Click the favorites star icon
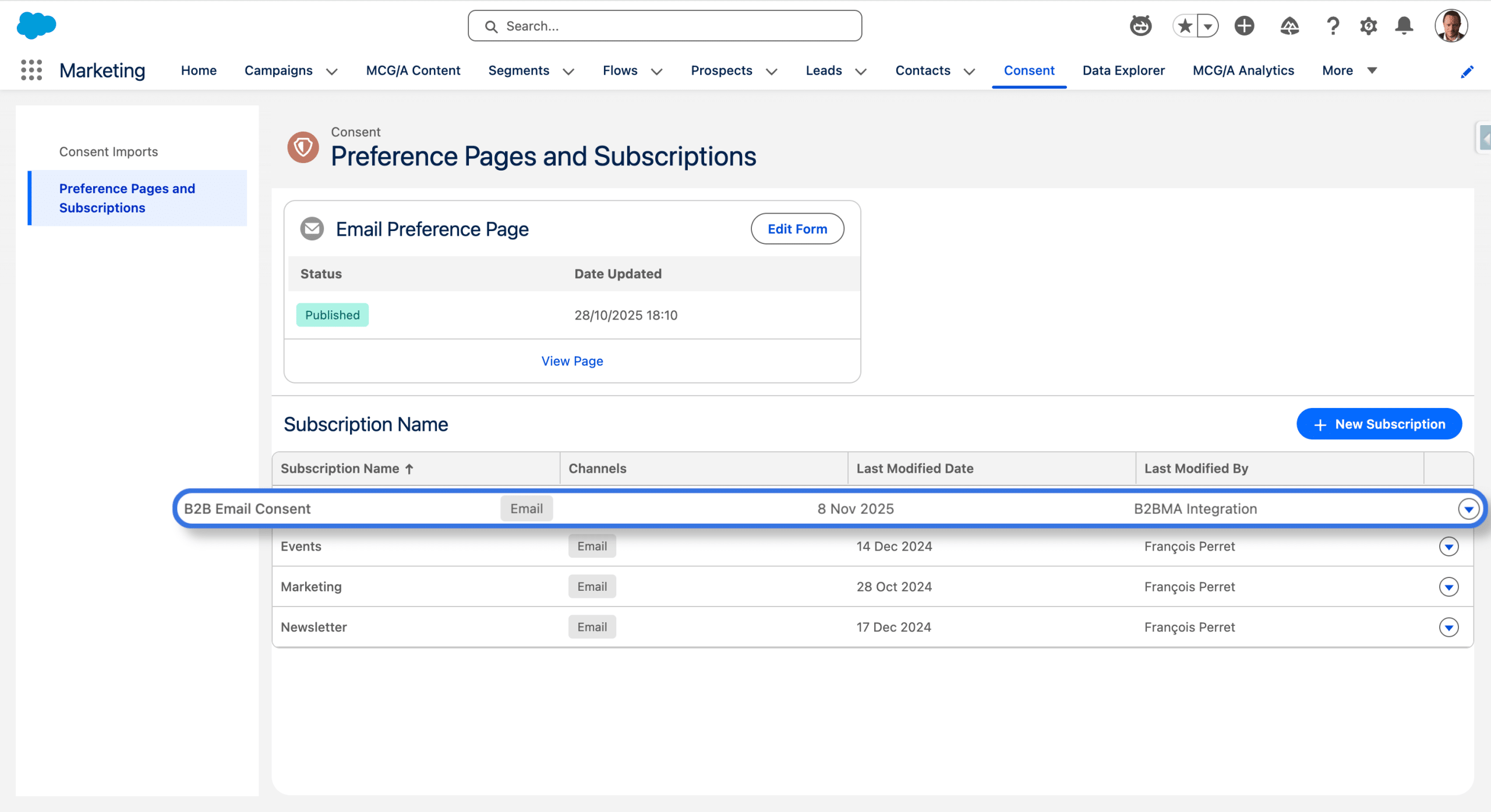This screenshot has width=1491, height=812. pos(1185,26)
